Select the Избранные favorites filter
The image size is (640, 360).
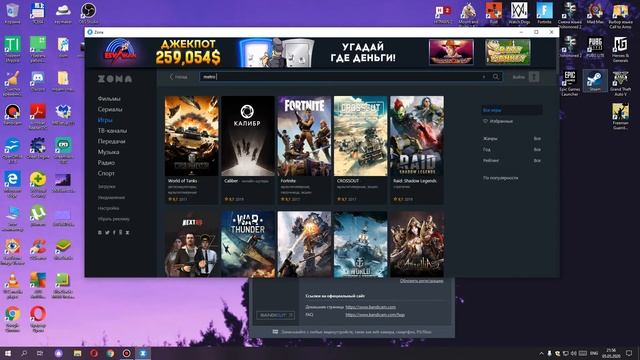[x=498, y=121]
